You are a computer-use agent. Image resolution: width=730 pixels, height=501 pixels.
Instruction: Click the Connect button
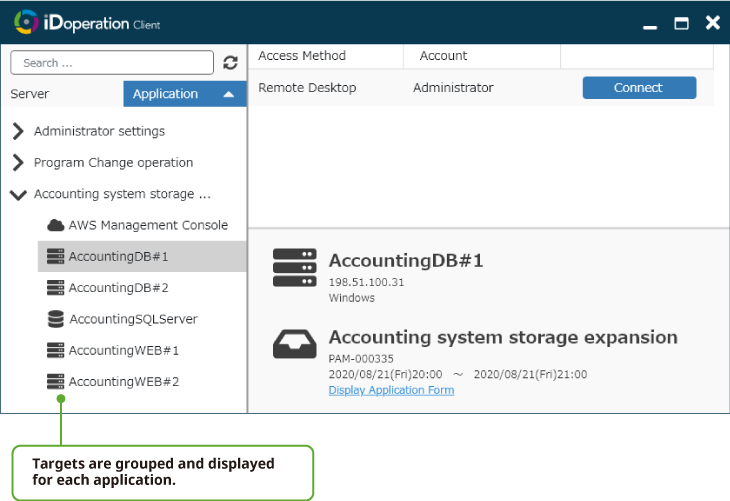click(x=639, y=88)
